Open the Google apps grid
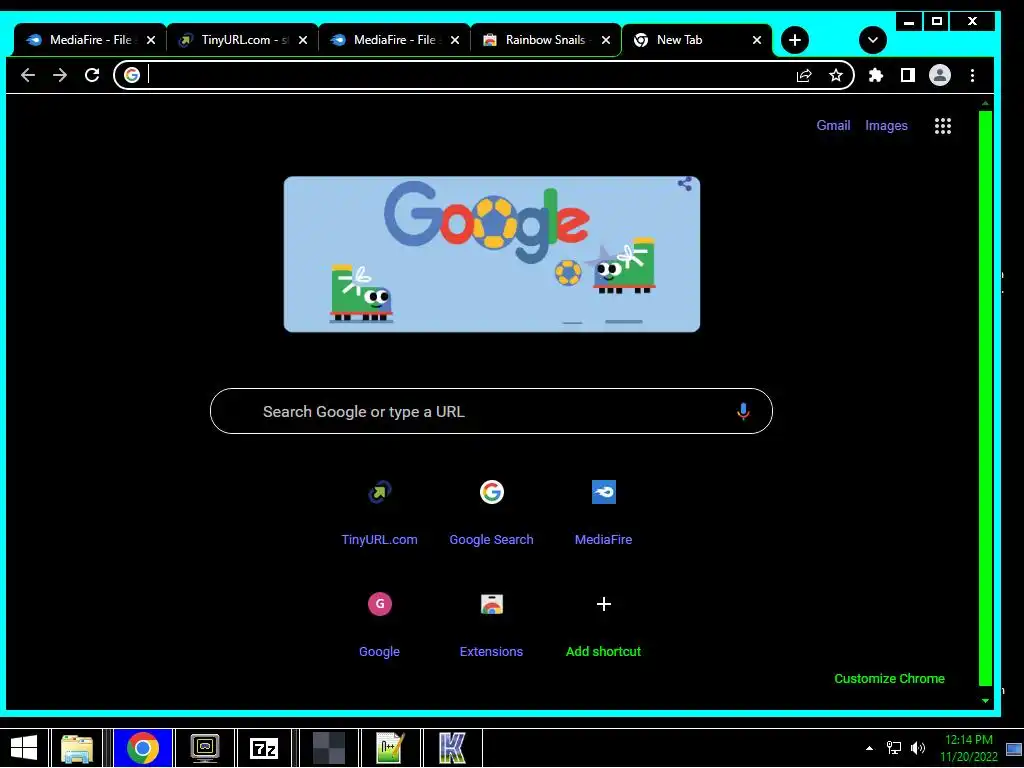The image size is (1024, 768). pyautogui.click(x=942, y=125)
